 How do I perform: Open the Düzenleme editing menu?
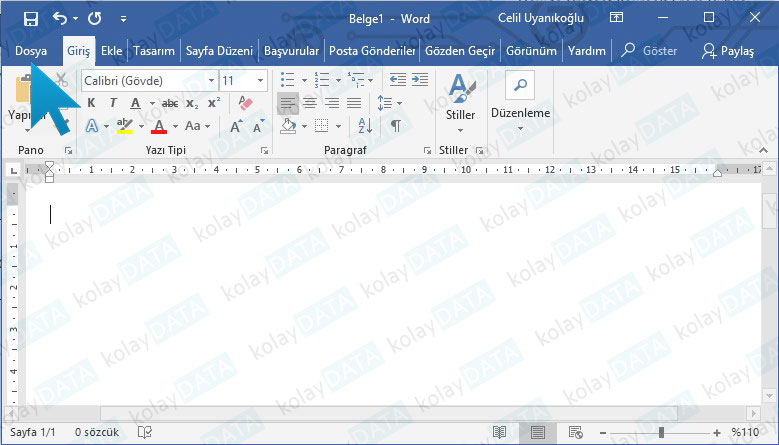click(520, 103)
